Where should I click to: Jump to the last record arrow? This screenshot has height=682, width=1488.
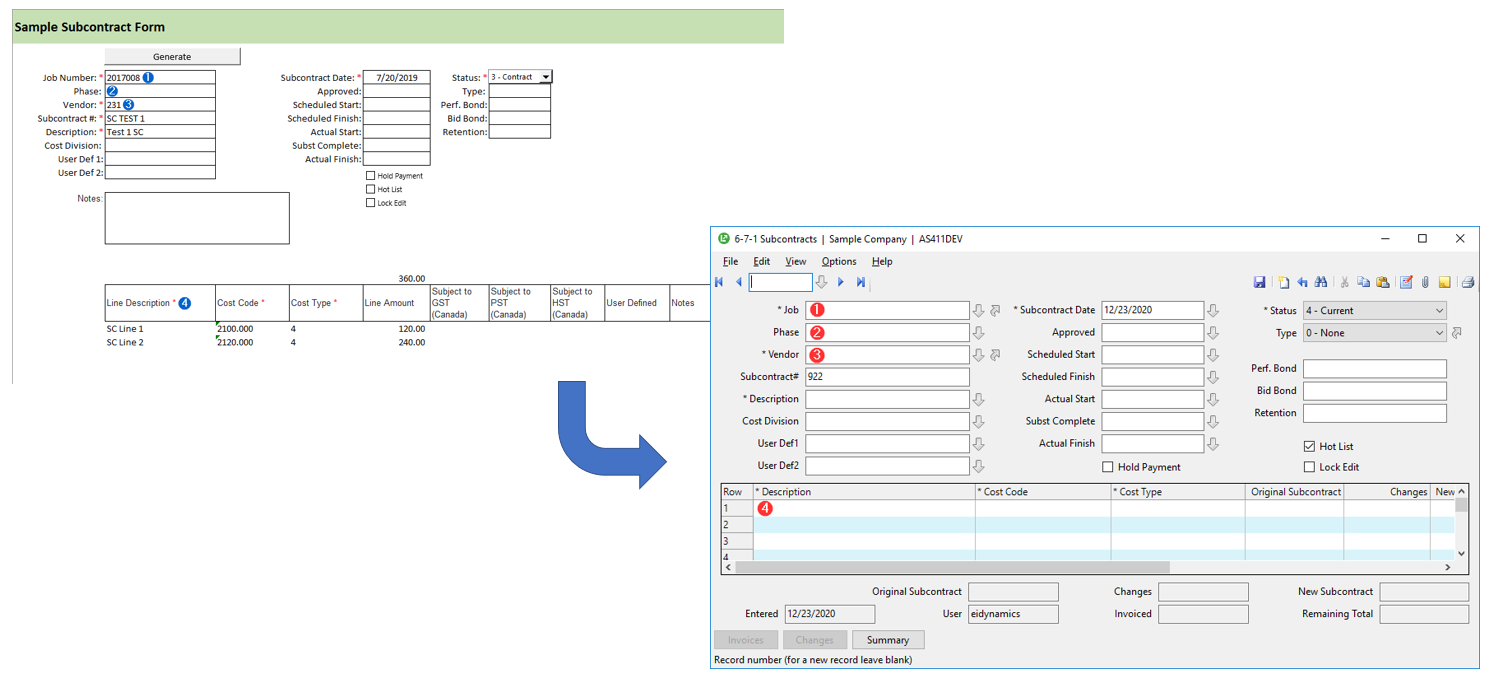coord(860,283)
